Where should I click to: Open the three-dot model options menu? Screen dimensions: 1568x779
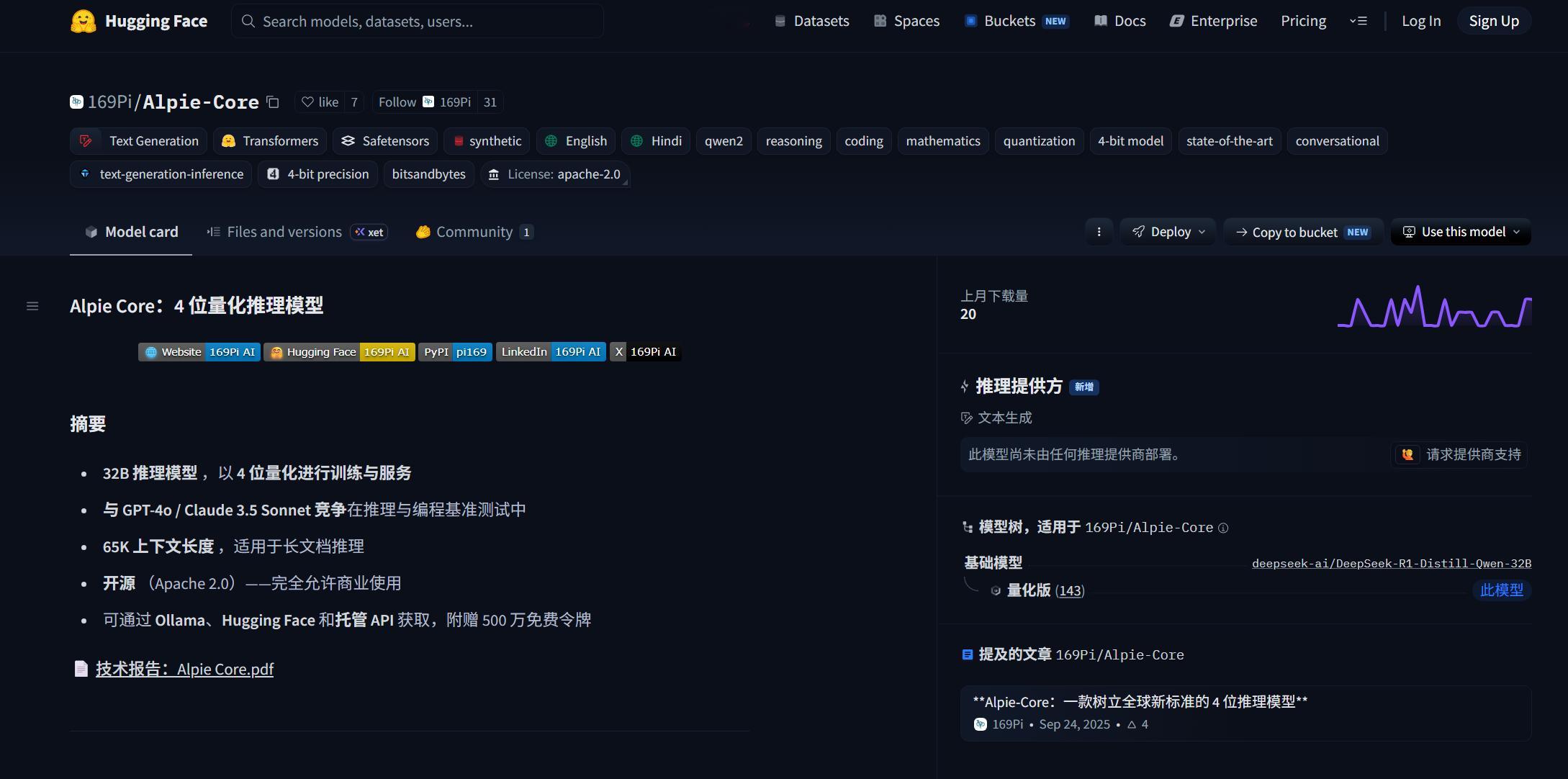pos(1099,232)
